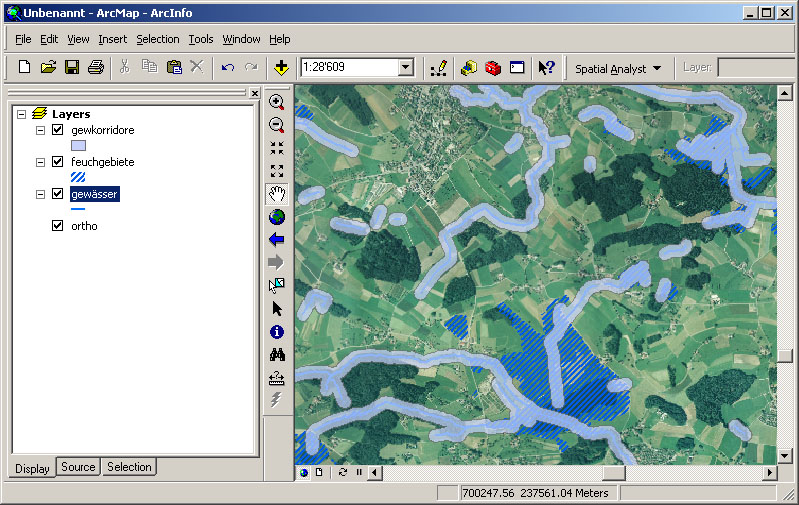Screen dimensions: 799x505
Task: Click the horizontal map scrollbar thumb
Action: coord(613,472)
